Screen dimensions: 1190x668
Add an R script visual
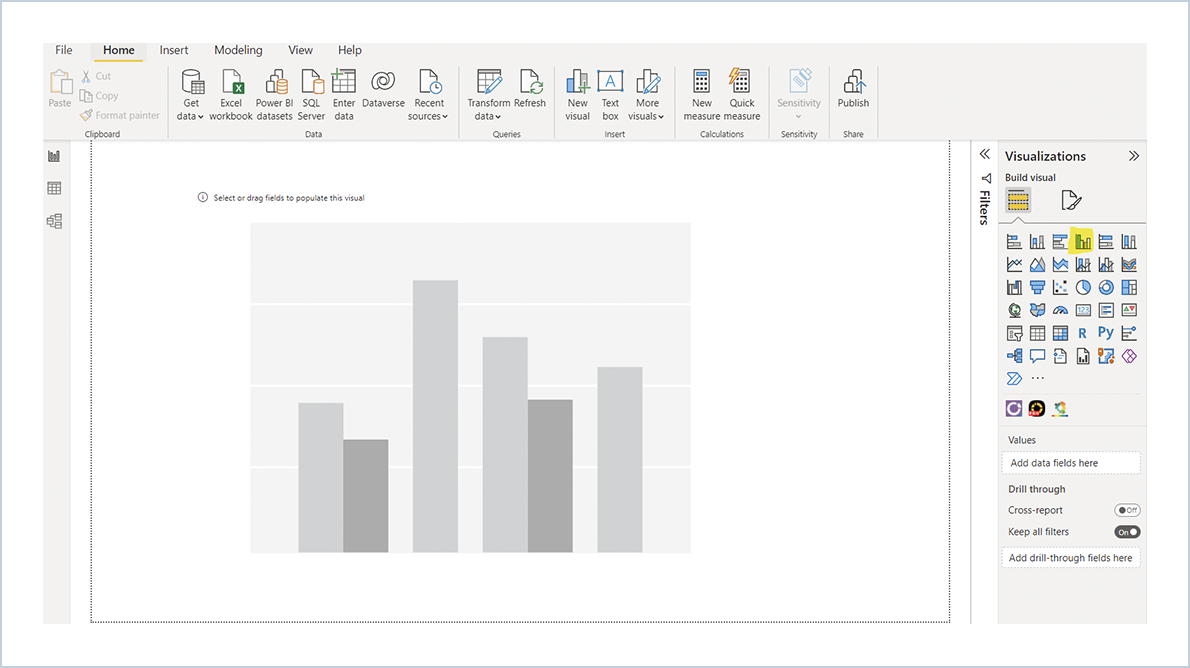[x=1082, y=333]
